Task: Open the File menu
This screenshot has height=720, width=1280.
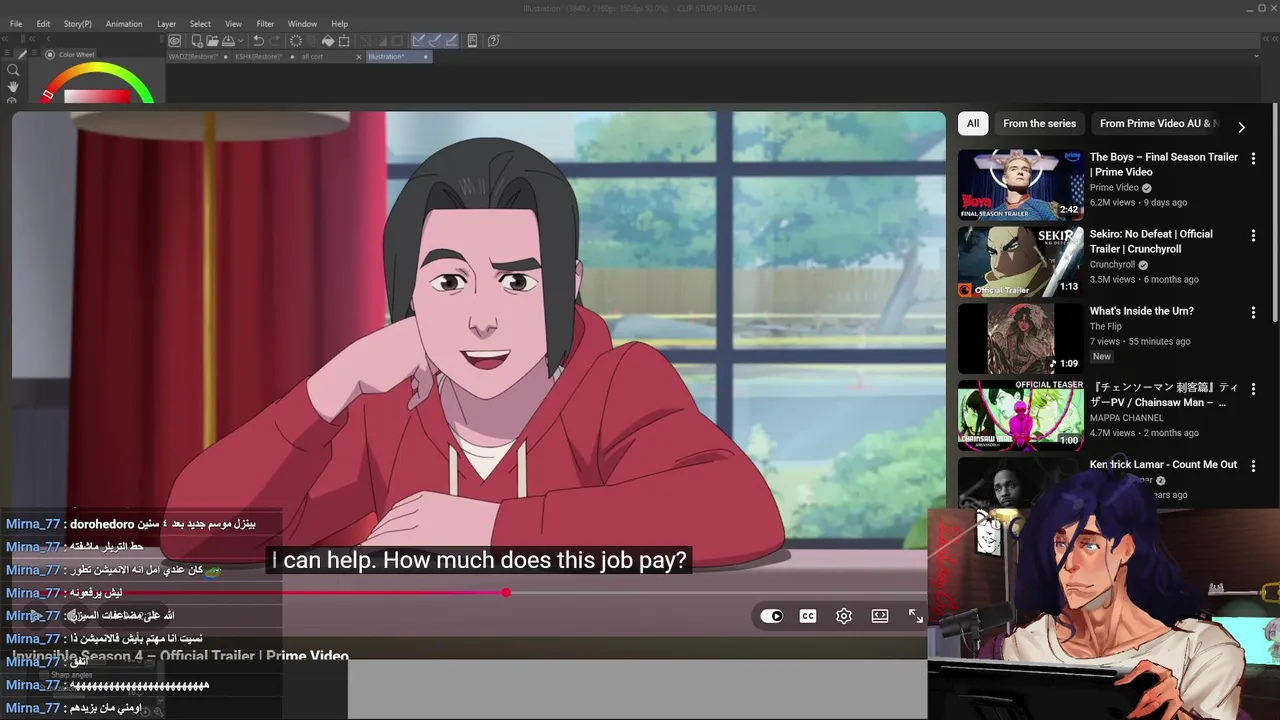Action: coord(16,24)
